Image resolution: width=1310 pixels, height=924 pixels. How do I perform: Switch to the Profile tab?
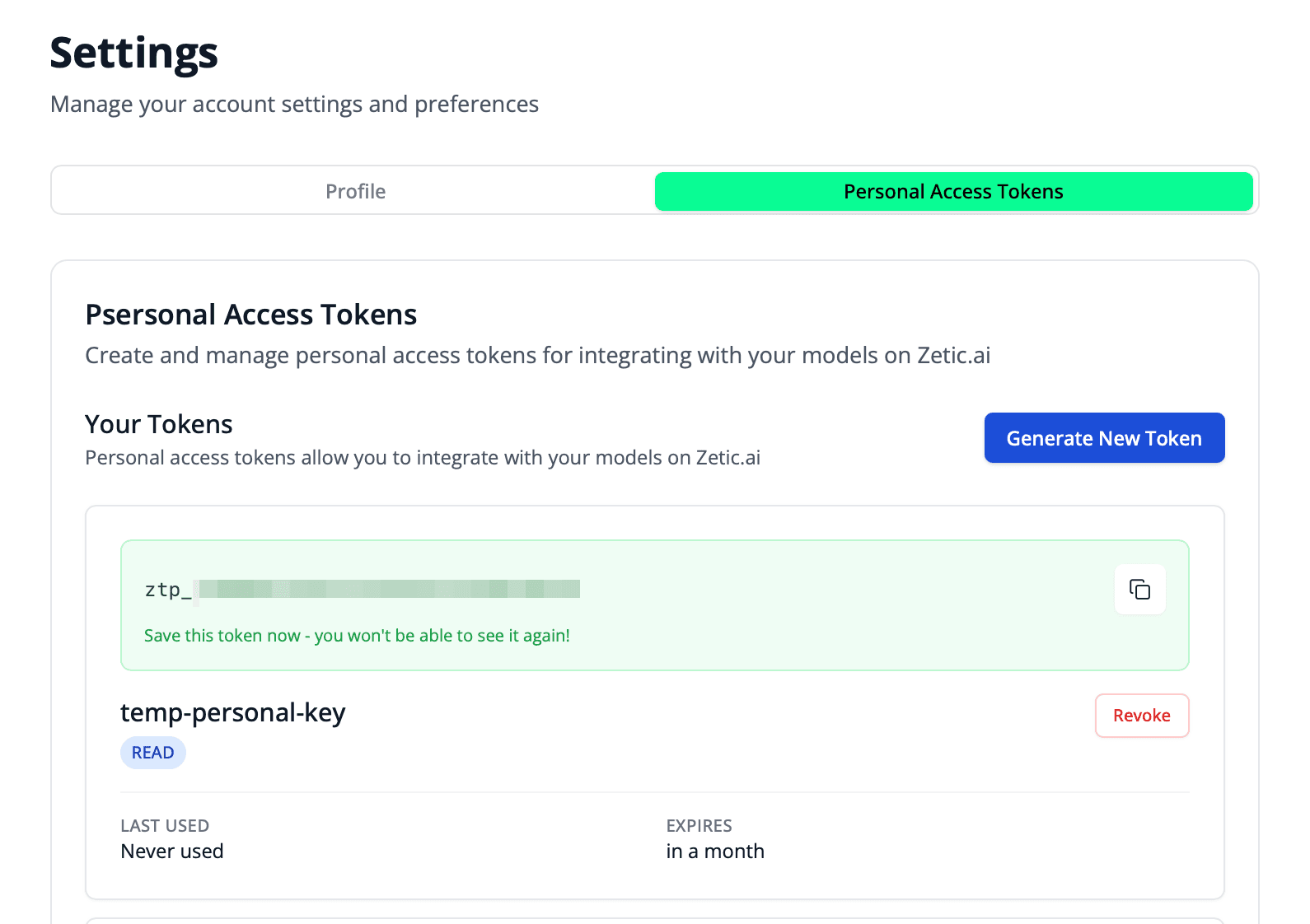pos(354,191)
